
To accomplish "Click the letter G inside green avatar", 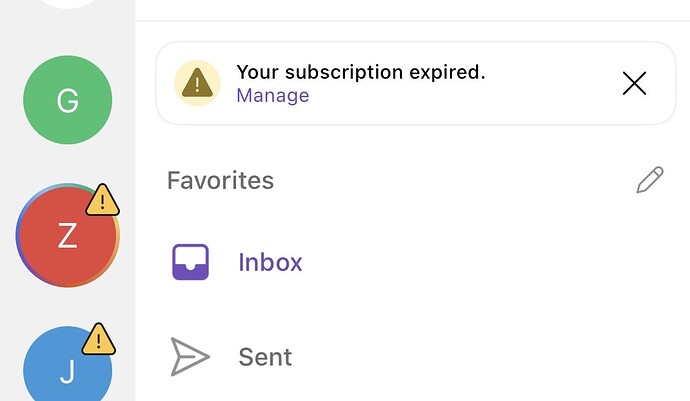I will click(x=67, y=101).
